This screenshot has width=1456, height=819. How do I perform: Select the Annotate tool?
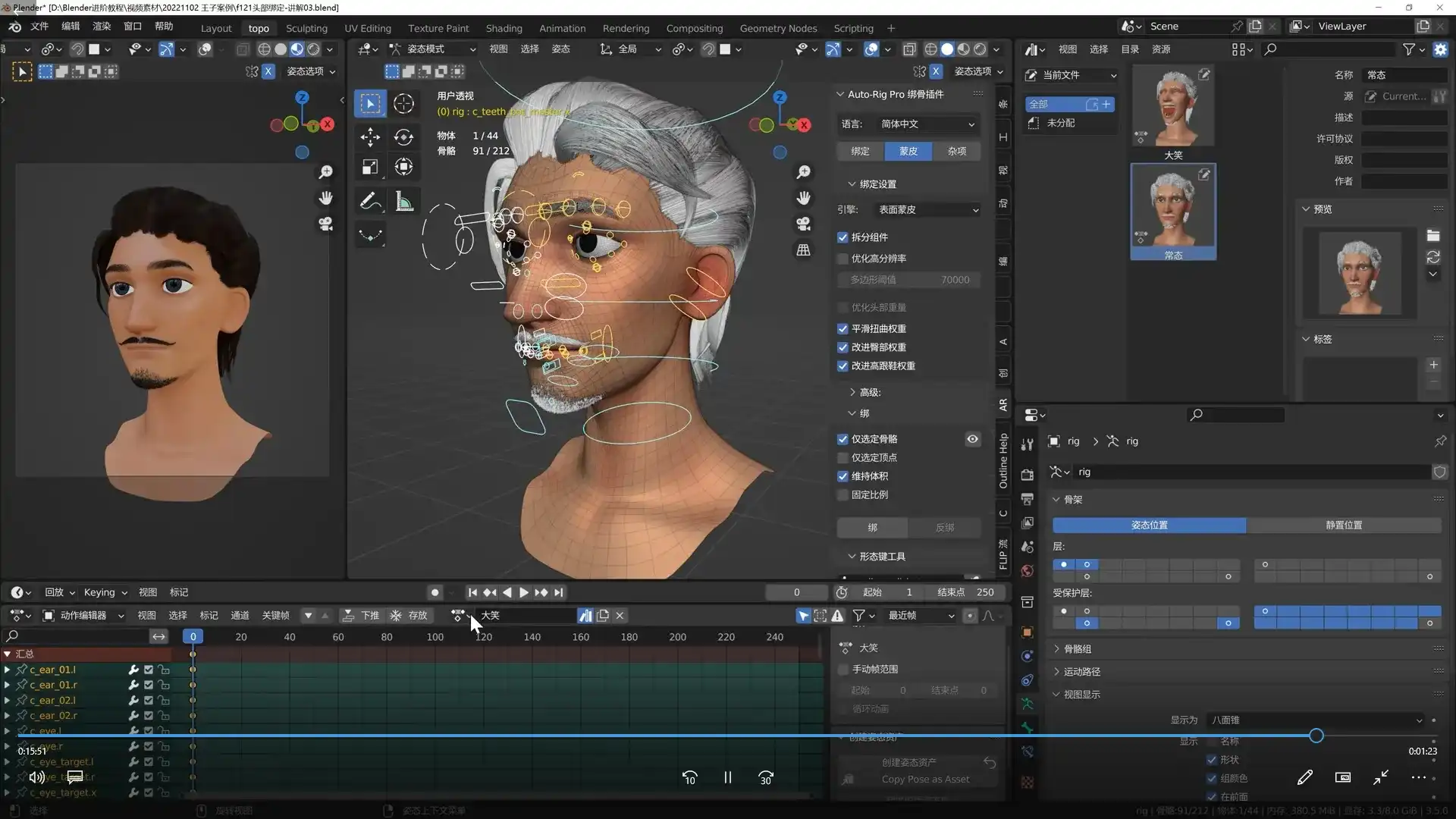pos(370,201)
